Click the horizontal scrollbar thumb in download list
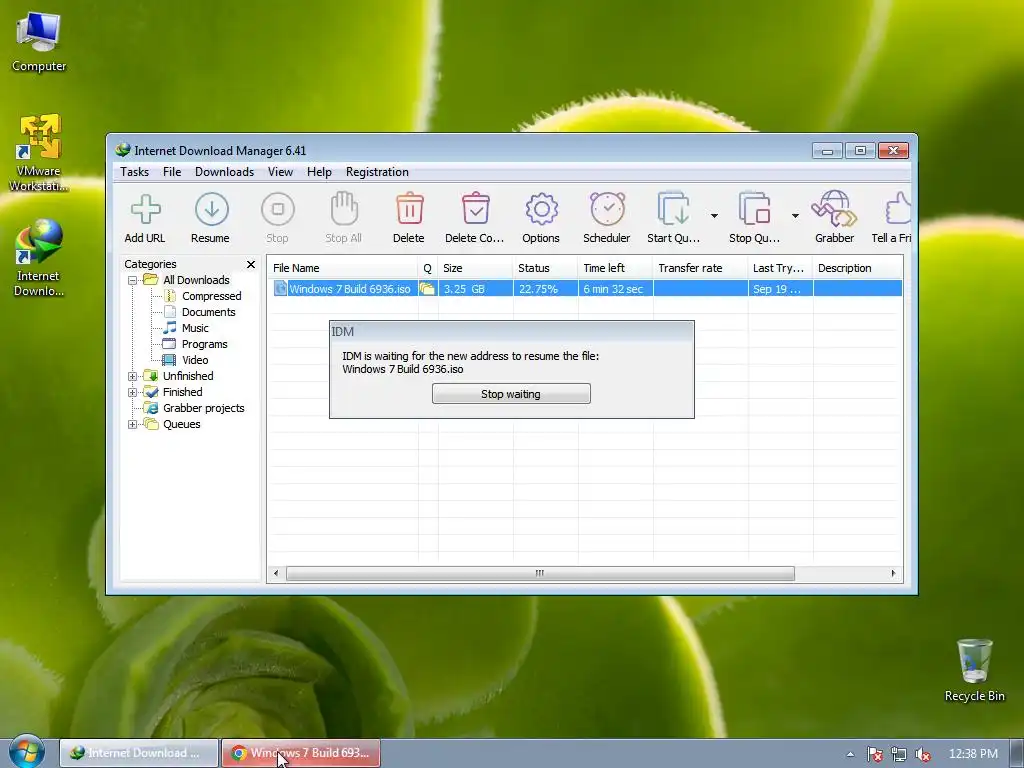The width and height of the screenshot is (1024, 768). [x=540, y=573]
